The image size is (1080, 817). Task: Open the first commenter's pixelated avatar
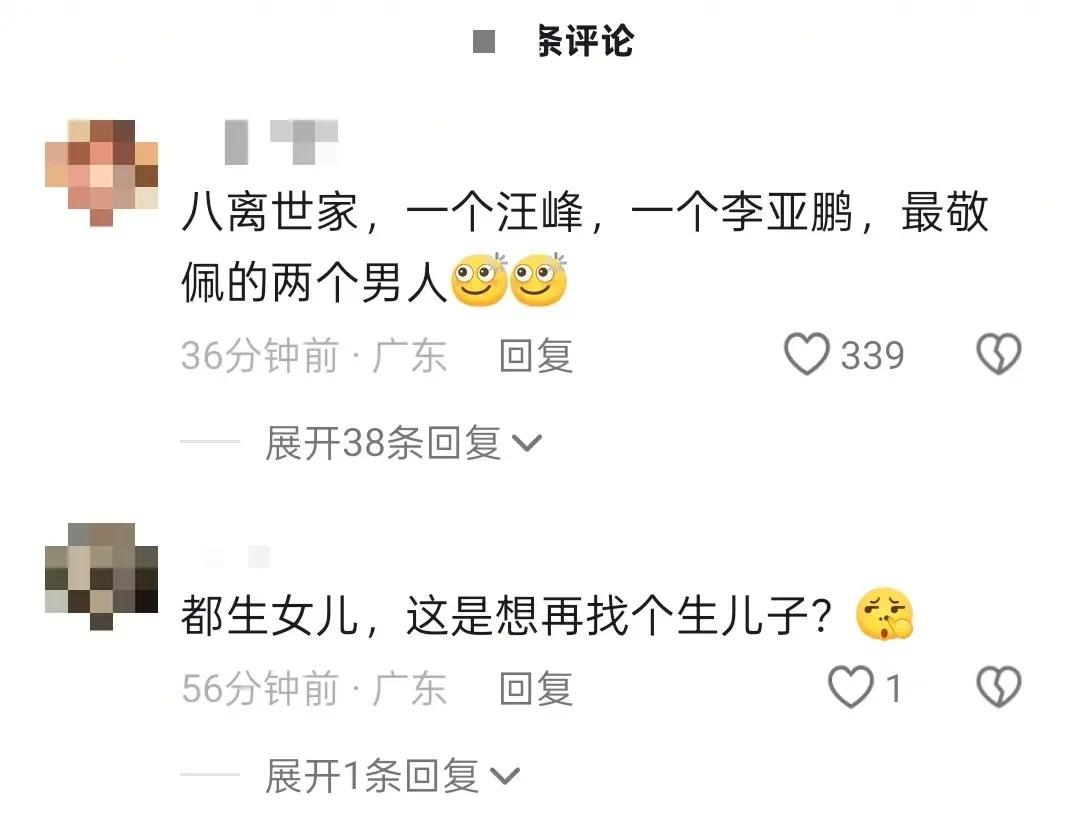(x=101, y=172)
